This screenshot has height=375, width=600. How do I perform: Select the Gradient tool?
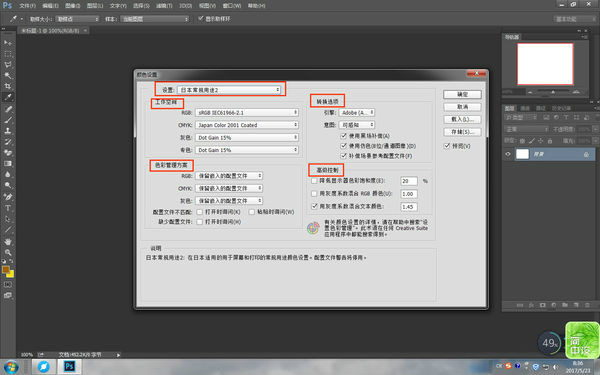[x=8, y=163]
